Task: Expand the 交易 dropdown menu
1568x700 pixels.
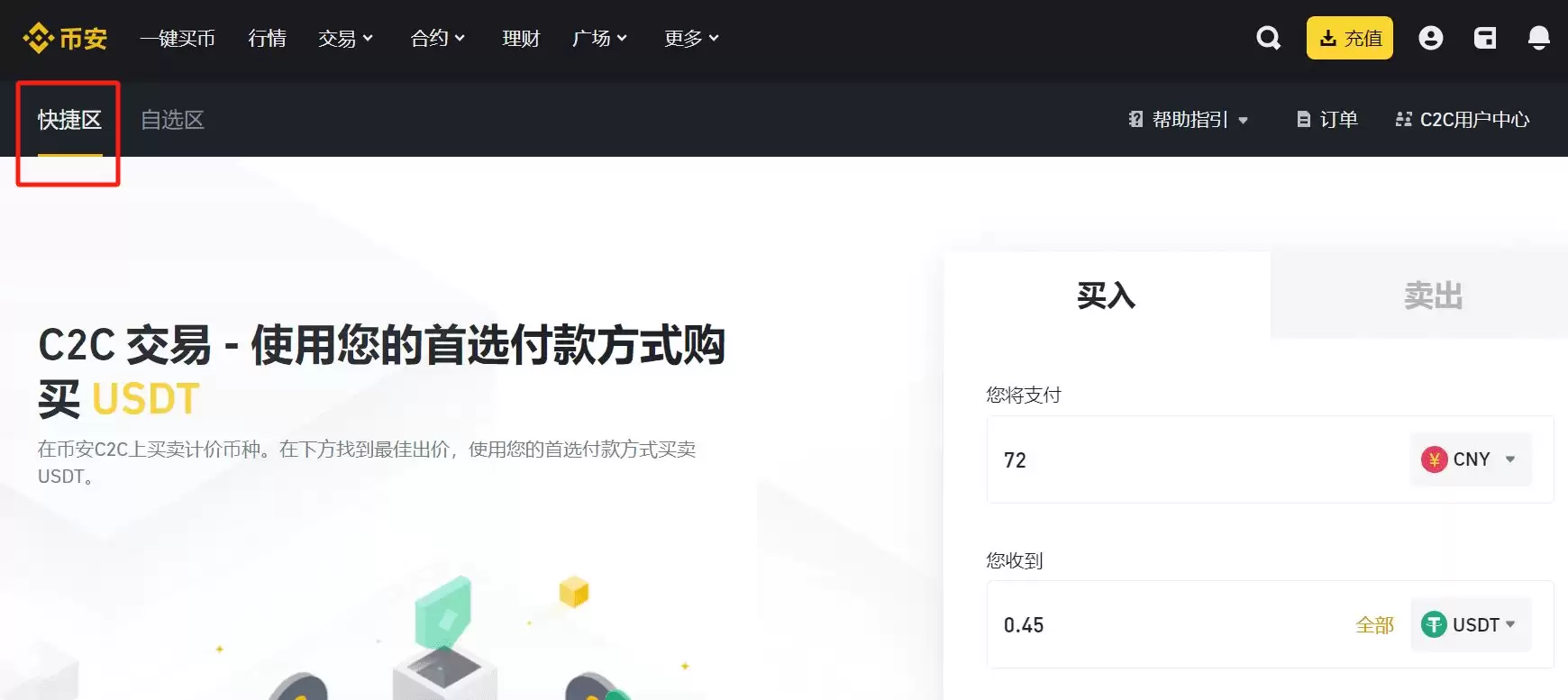Action: tap(345, 38)
